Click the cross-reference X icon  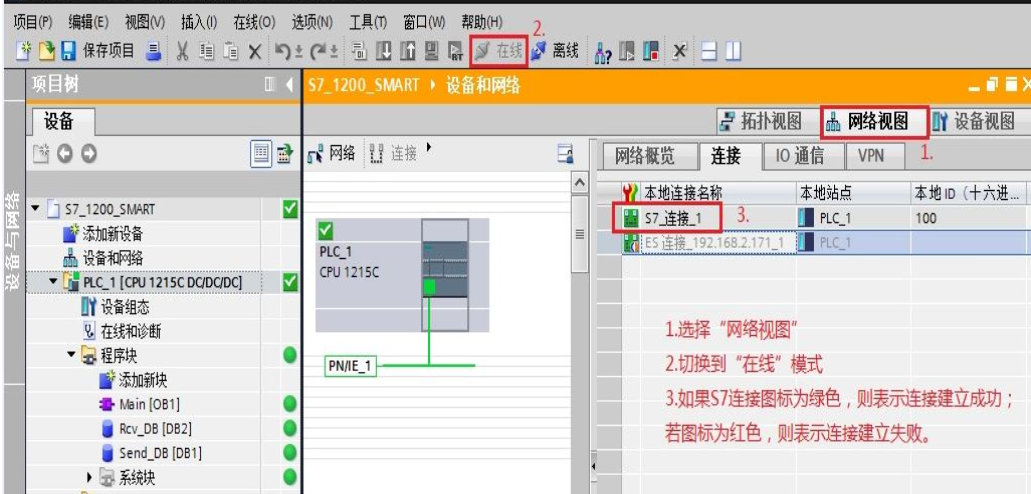click(x=680, y=51)
